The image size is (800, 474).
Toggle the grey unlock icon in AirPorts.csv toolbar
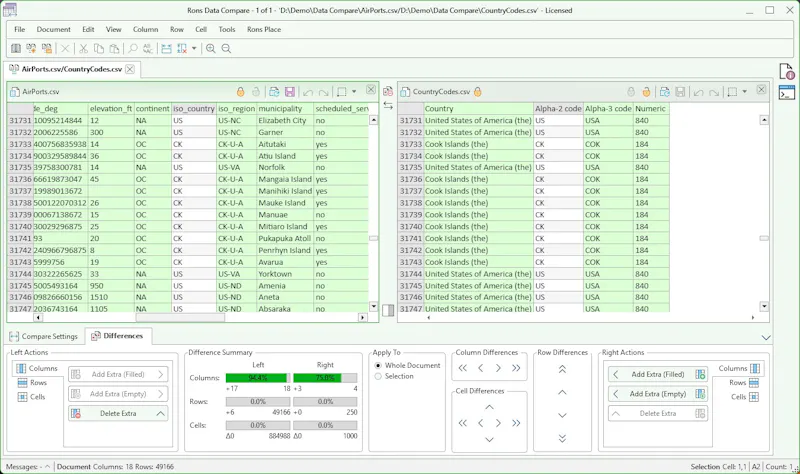[256, 92]
